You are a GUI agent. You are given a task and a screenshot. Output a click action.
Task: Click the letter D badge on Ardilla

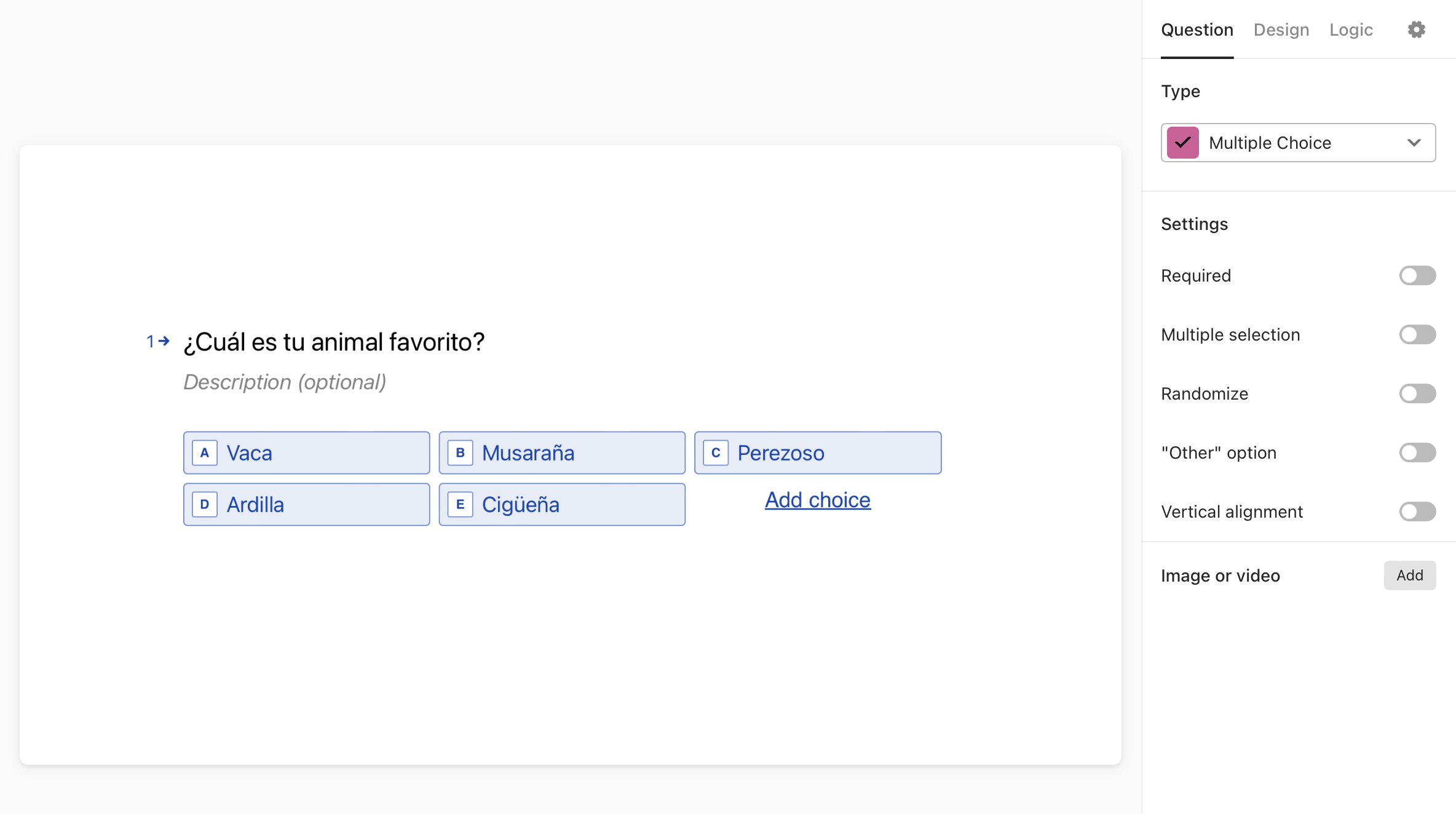(205, 505)
